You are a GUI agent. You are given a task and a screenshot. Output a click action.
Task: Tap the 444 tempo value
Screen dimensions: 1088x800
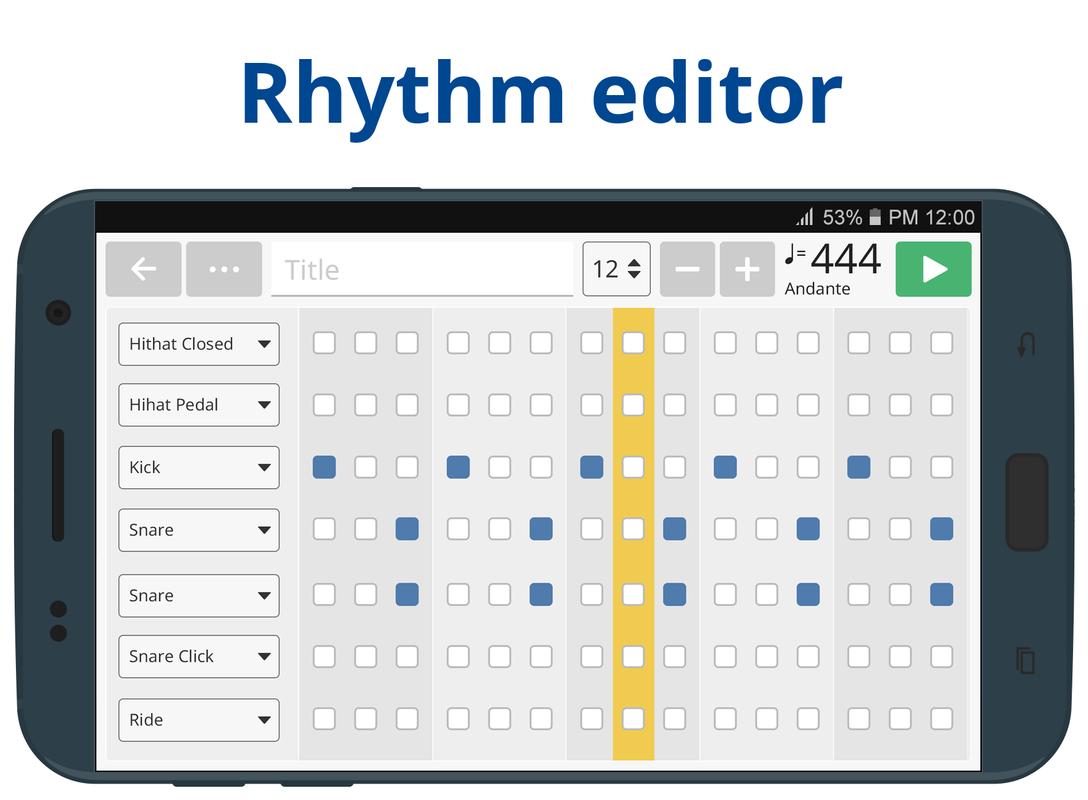tap(846, 259)
